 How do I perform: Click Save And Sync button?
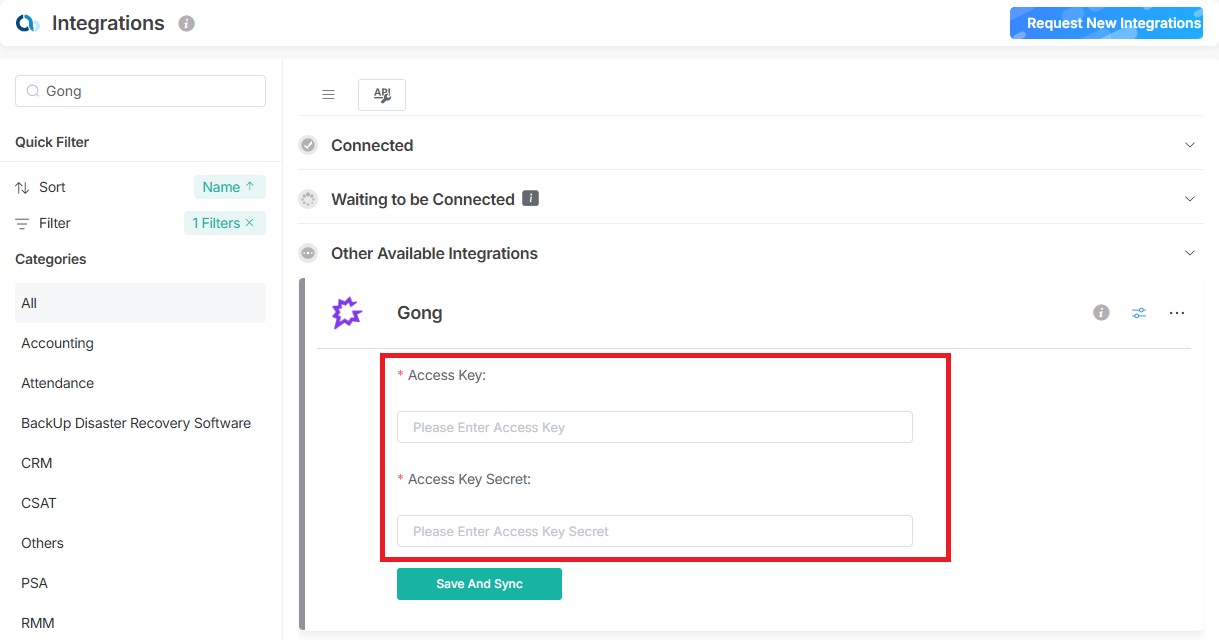479,584
